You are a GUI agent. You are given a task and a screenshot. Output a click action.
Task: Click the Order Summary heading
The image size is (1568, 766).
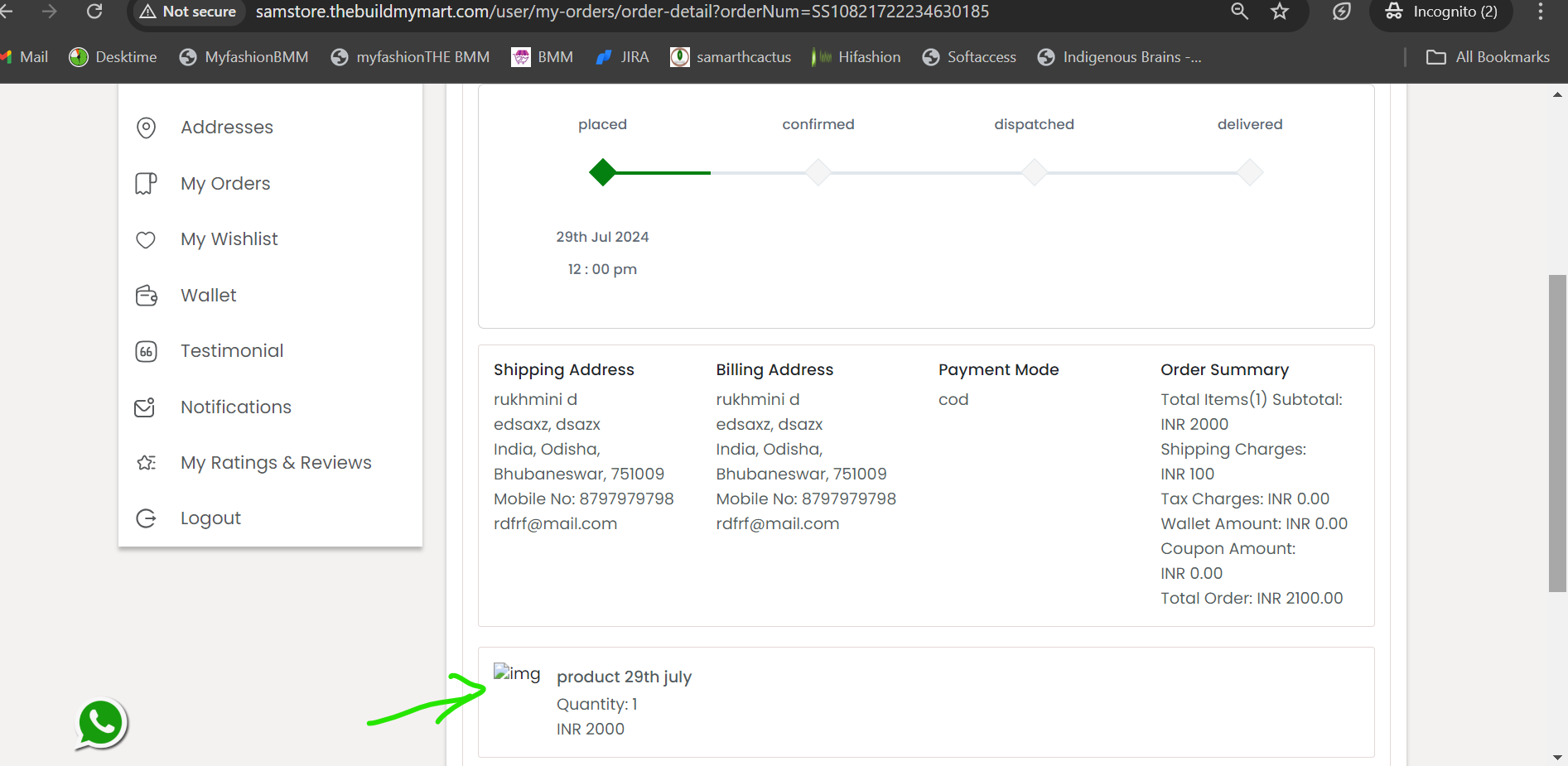tap(1224, 369)
